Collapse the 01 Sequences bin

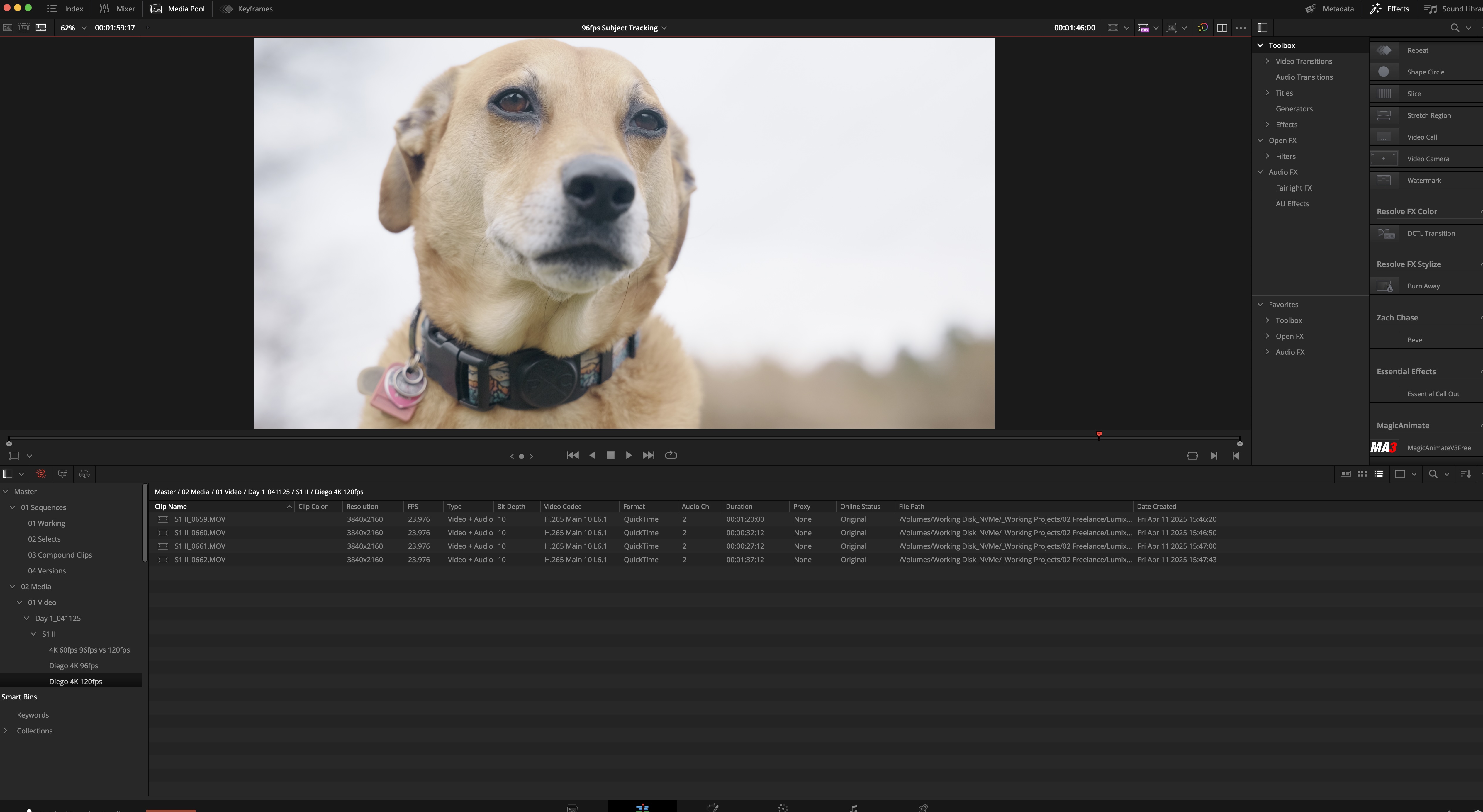pyautogui.click(x=12, y=507)
